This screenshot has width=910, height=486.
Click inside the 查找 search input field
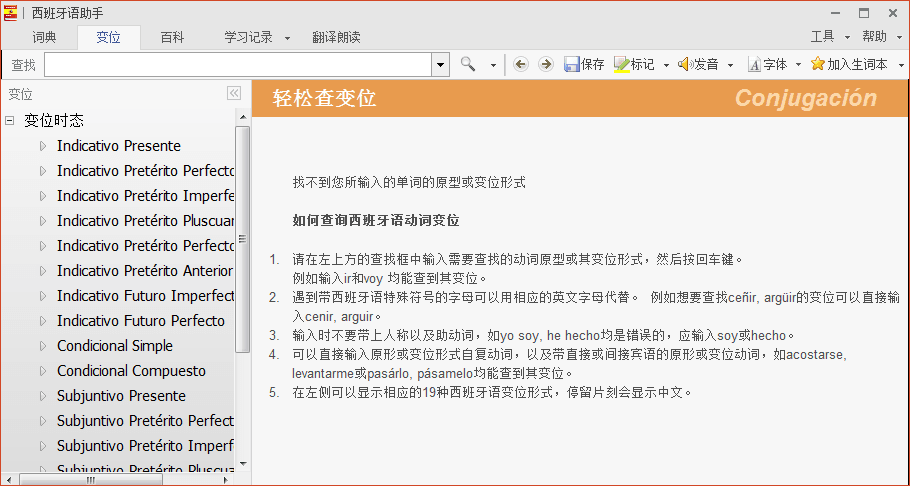pos(238,64)
